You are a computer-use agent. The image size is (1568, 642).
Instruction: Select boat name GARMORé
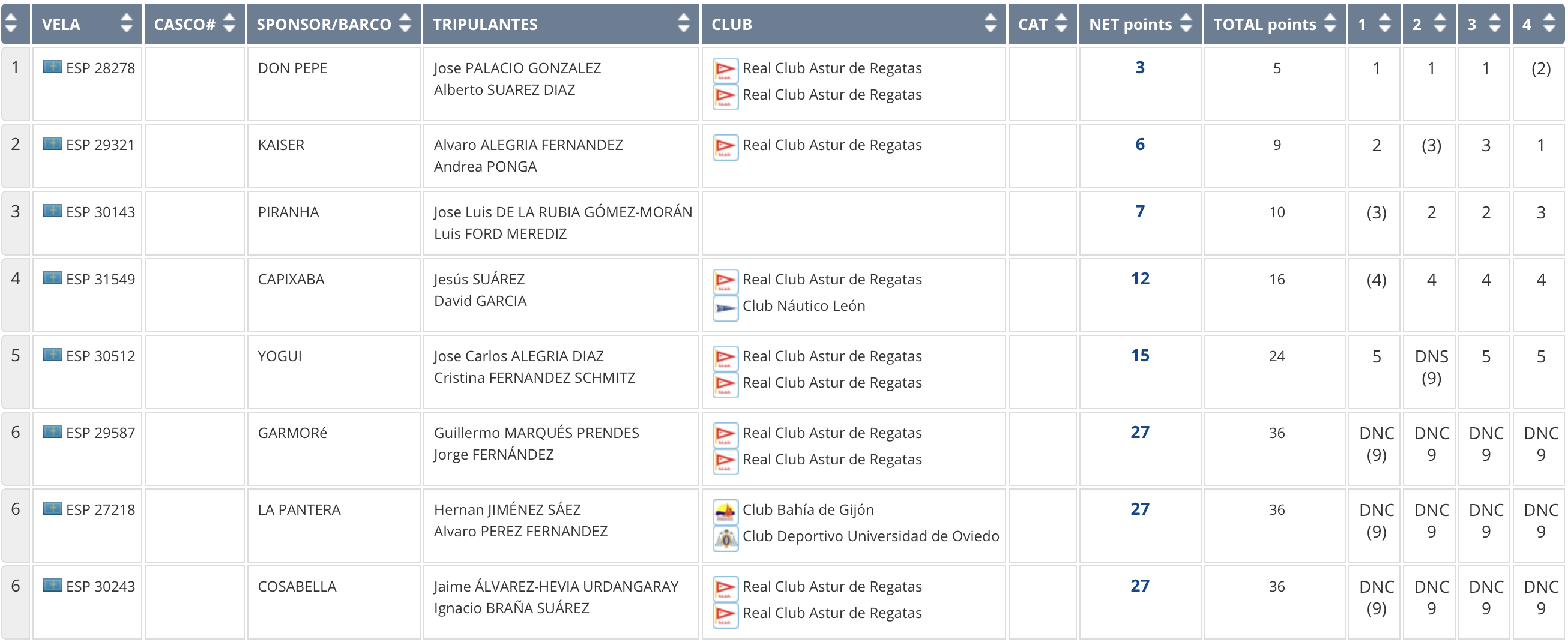coord(293,433)
